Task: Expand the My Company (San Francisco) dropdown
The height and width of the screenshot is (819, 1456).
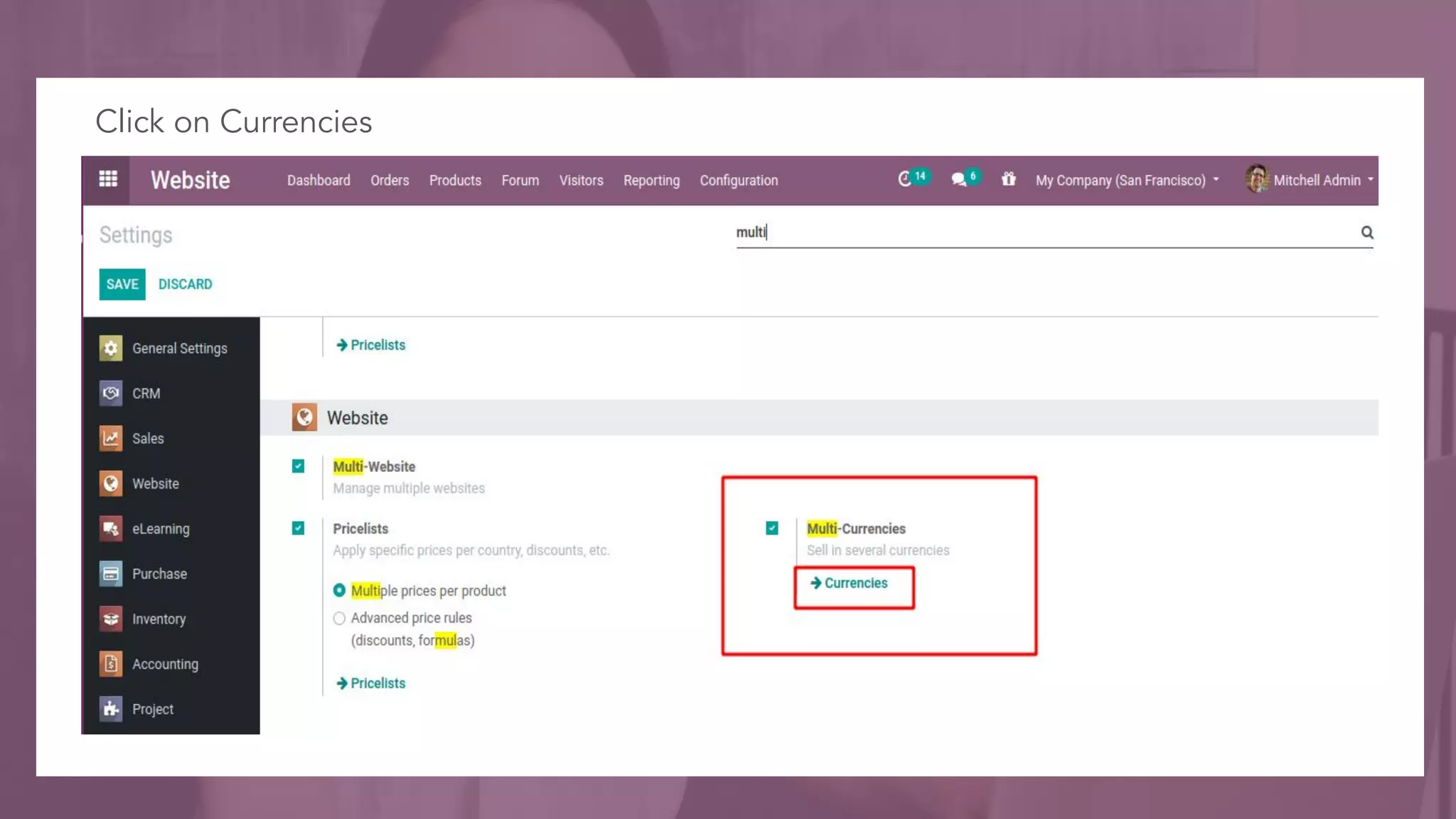Action: coord(1127,180)
